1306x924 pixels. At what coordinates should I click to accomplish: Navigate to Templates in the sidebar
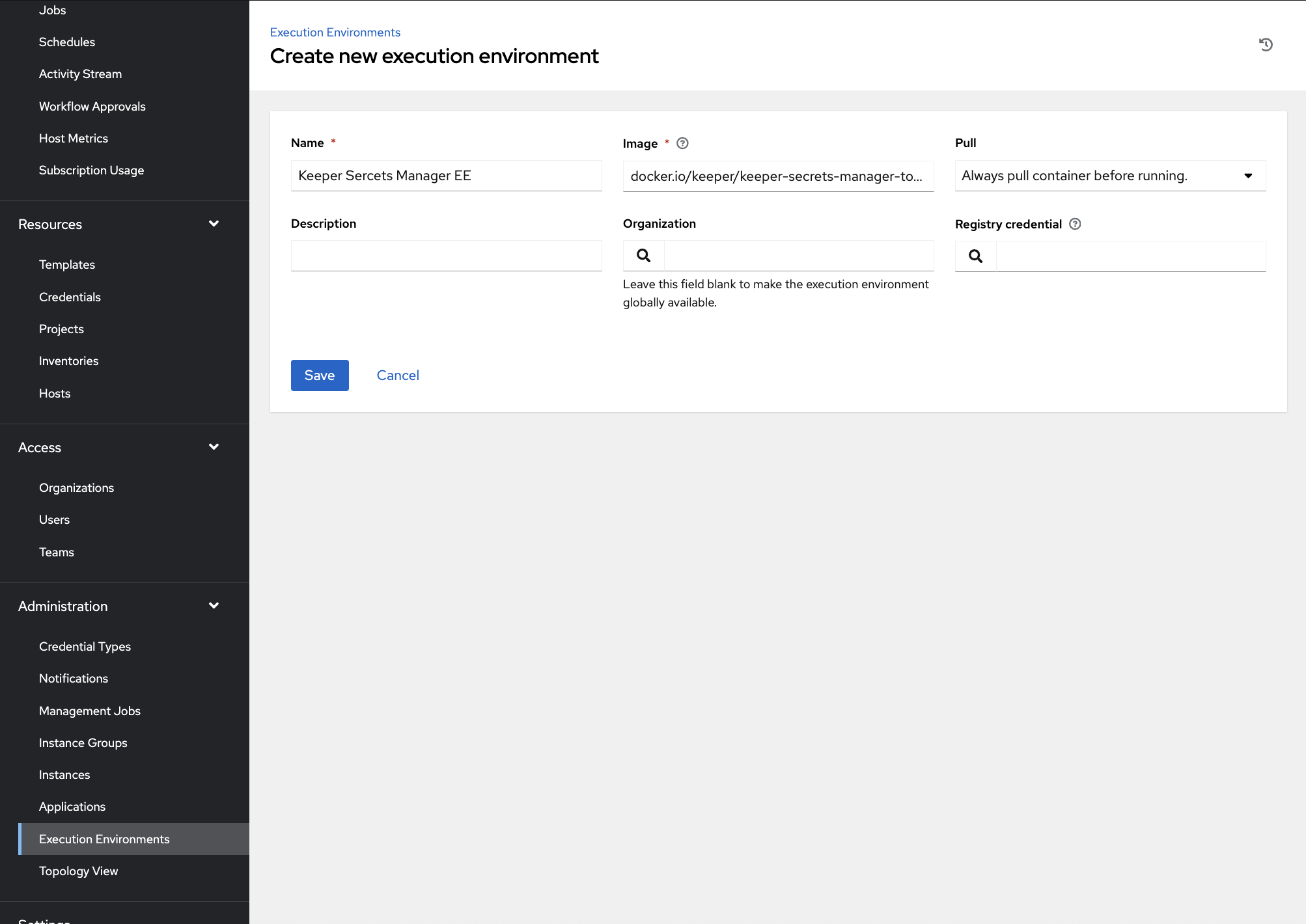pyautogui.click(x=67, y=265)
